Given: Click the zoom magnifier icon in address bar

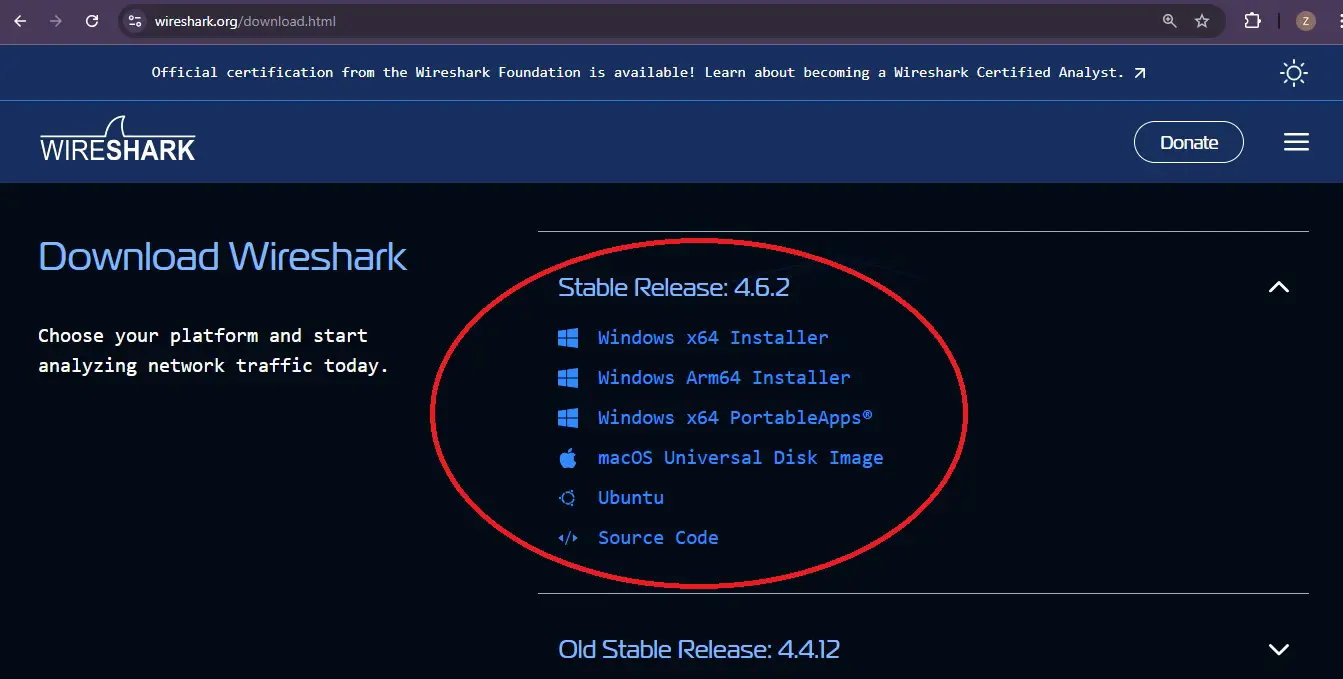Looking at the screenshot, I should click(1169, 21).
